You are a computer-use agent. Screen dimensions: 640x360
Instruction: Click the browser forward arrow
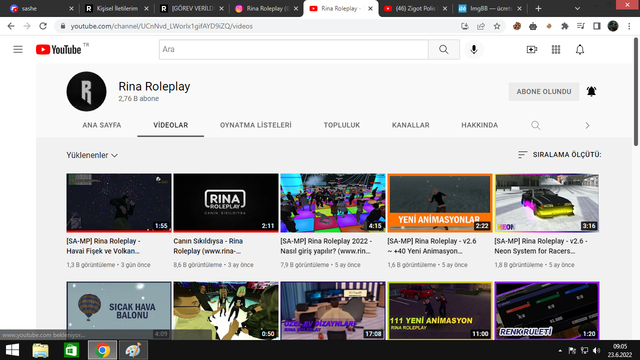point(27,26)
